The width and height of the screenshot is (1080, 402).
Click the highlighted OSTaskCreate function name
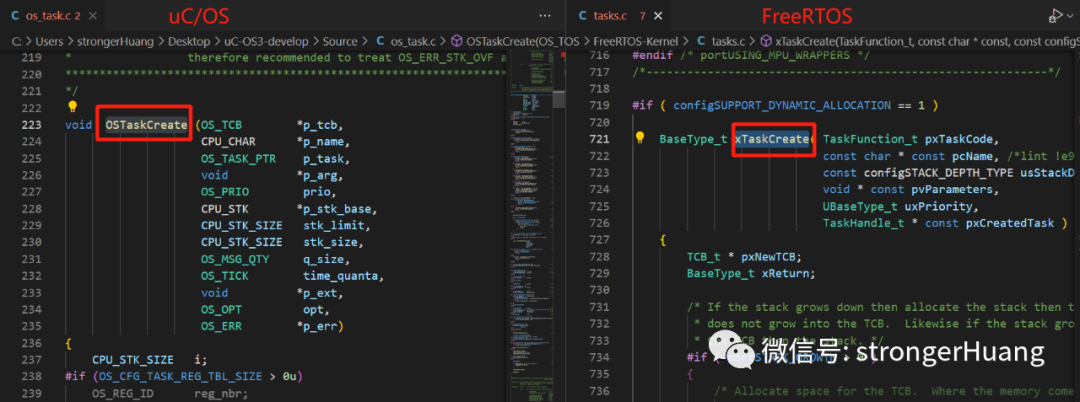click(x=146, y=125)
